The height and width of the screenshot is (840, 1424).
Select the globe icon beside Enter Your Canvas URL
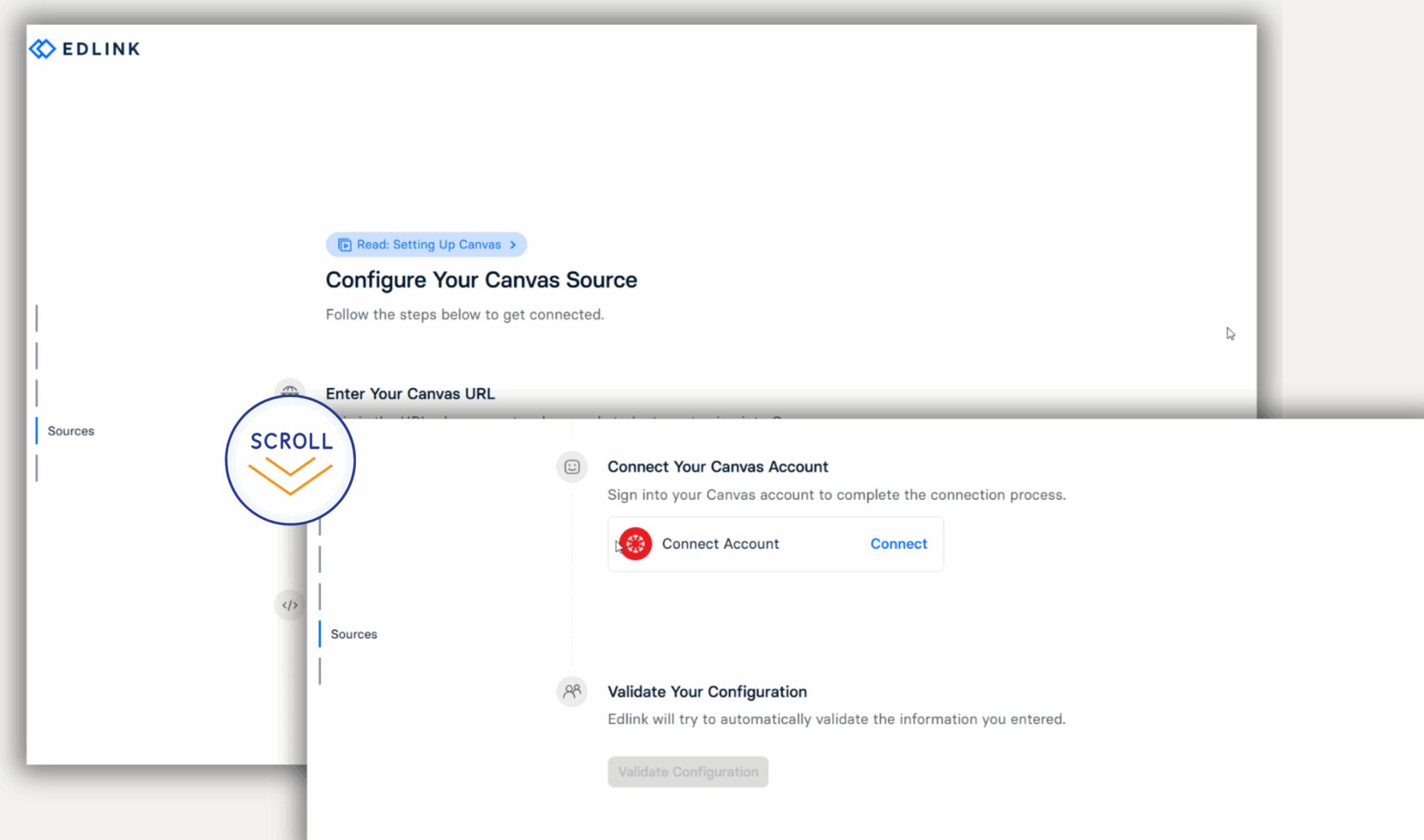click(290, 391)
